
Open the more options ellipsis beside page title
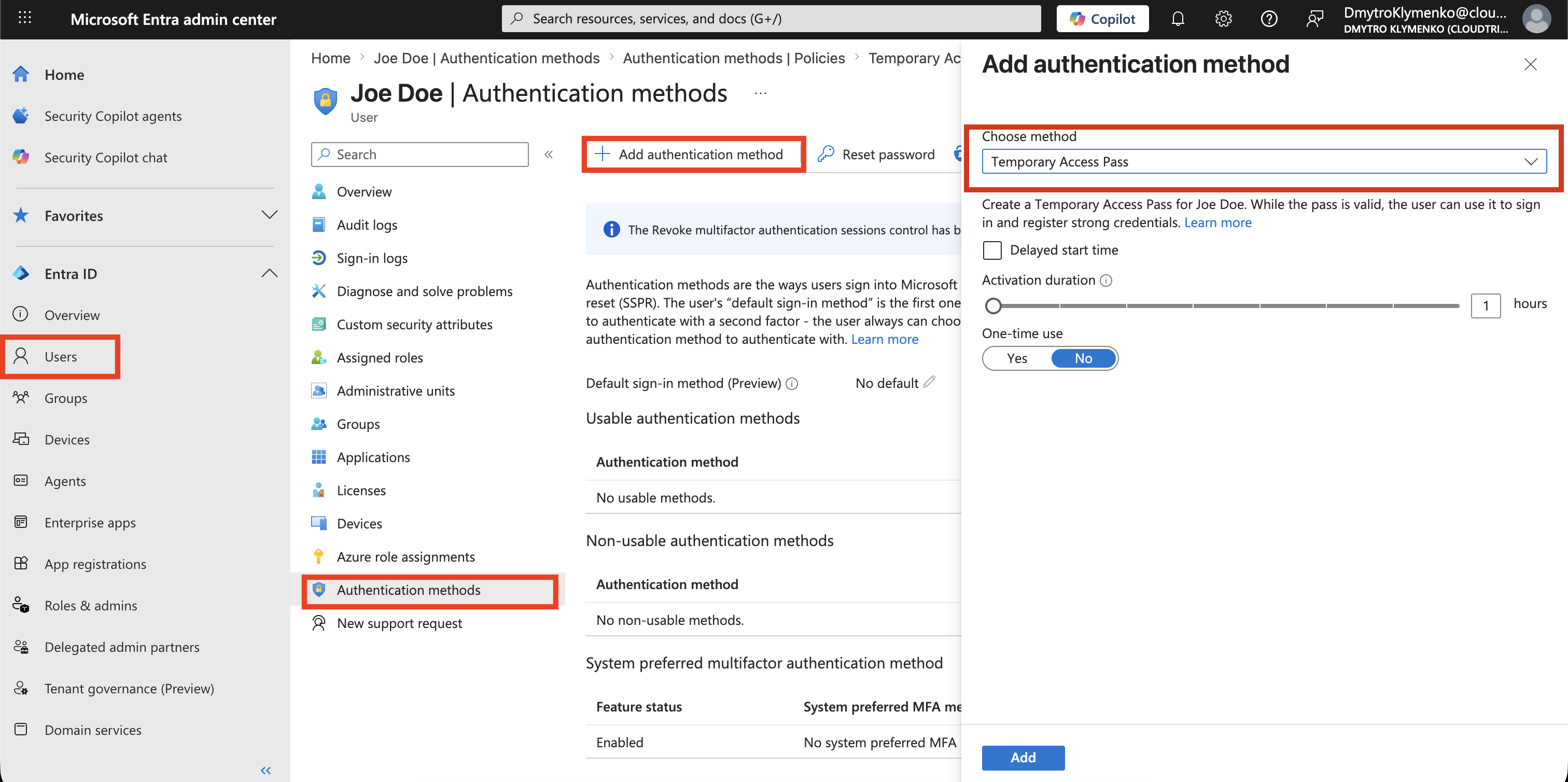coord(760,93)
